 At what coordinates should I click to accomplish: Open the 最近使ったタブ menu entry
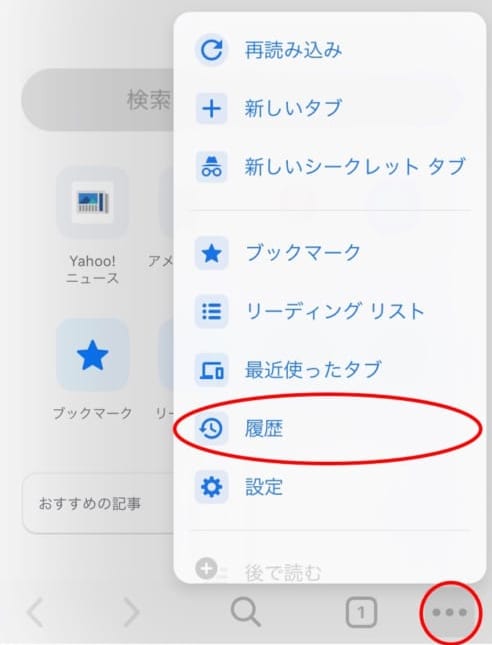pos(330,370)
